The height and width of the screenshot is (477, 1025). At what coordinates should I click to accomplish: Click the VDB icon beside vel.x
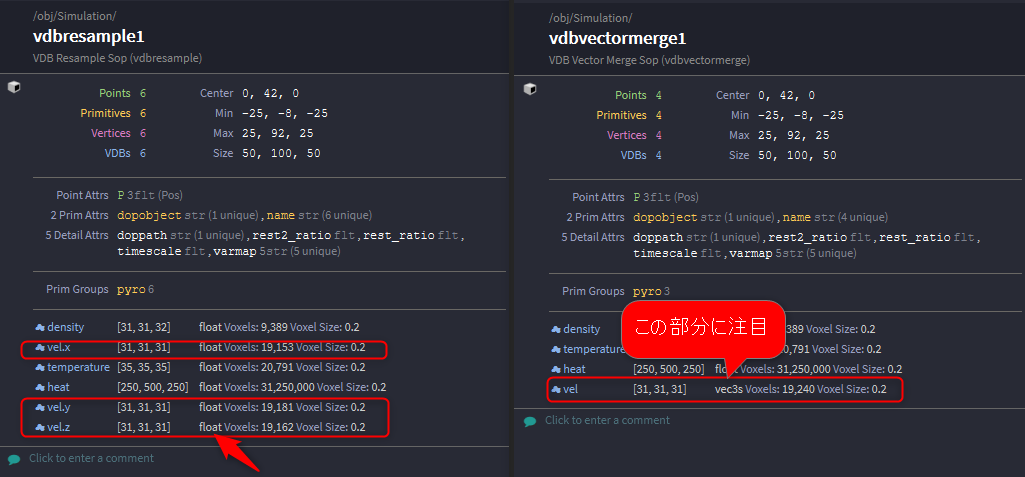click(39, 348)
